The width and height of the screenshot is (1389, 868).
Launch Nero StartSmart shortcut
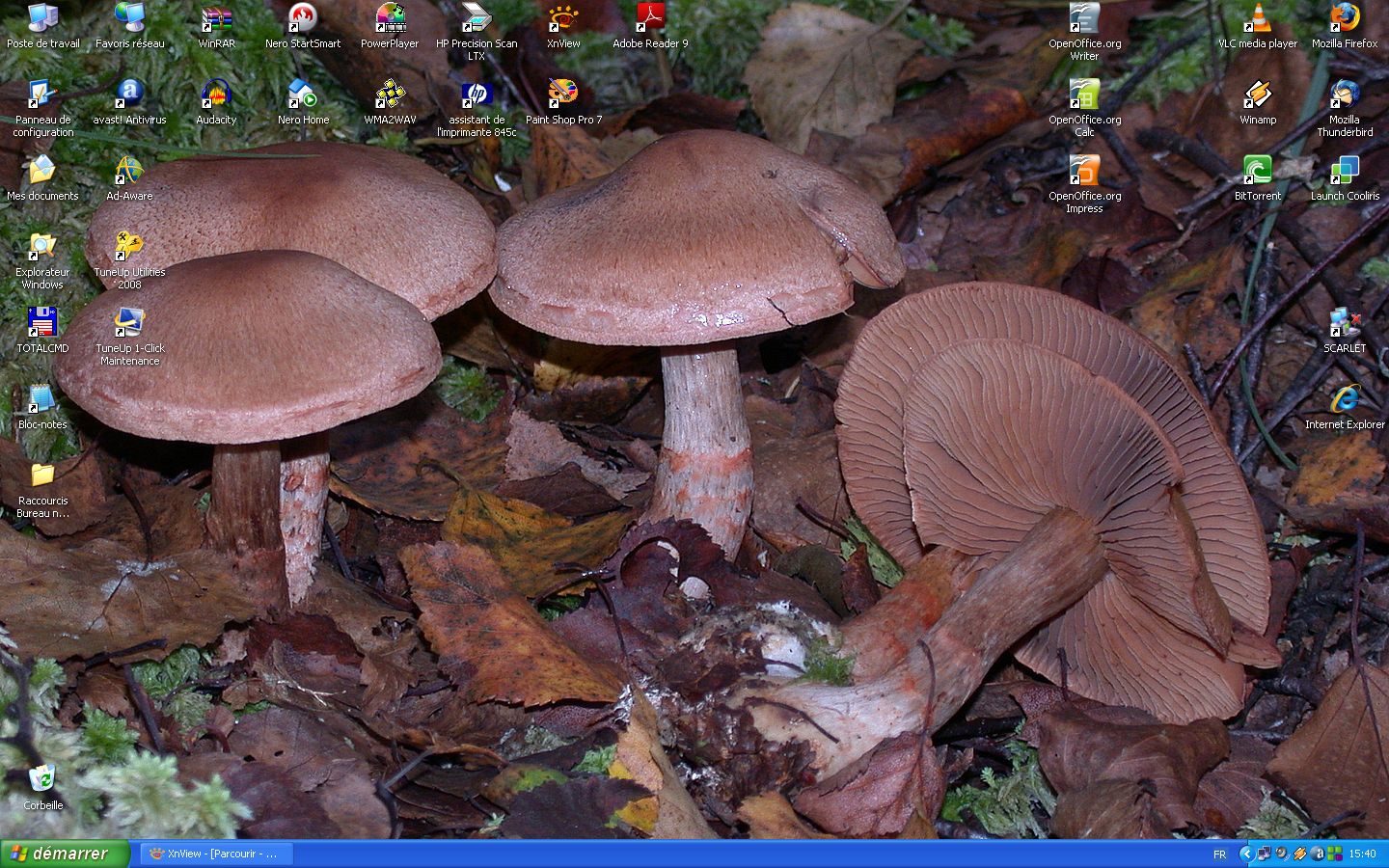pyautogui.click(x=303, y=26)
